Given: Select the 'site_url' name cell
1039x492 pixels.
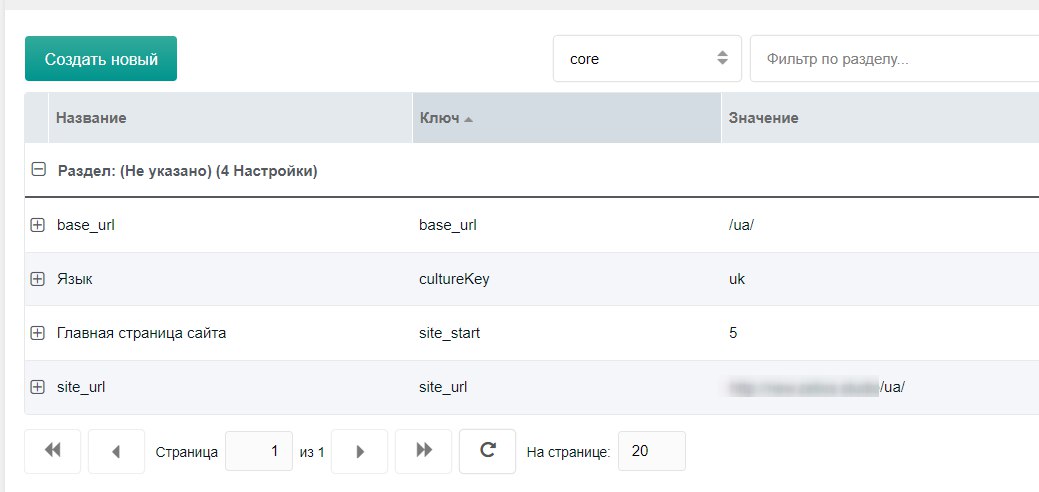Looking at the screenshot, I should click(x=81, y=387).
